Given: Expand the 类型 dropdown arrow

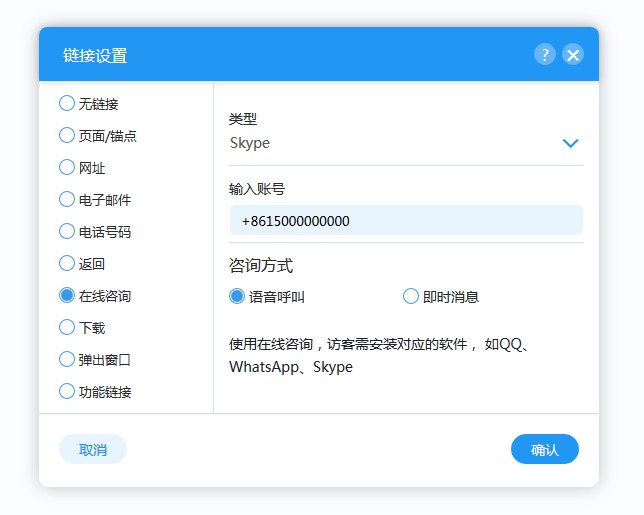Looking at the screenshot, I should [570, 143].
